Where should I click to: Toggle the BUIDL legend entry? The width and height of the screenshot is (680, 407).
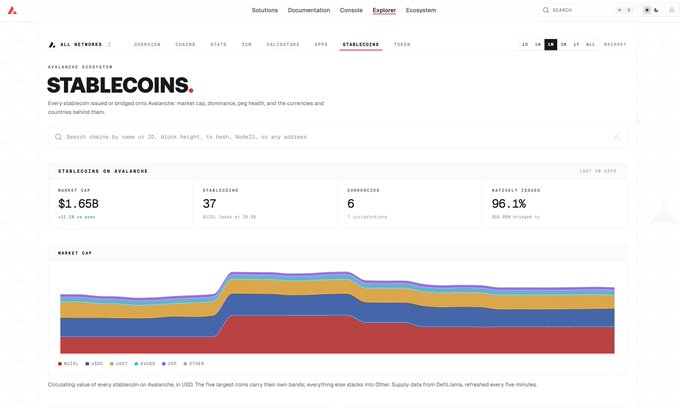tap(69, 364)
